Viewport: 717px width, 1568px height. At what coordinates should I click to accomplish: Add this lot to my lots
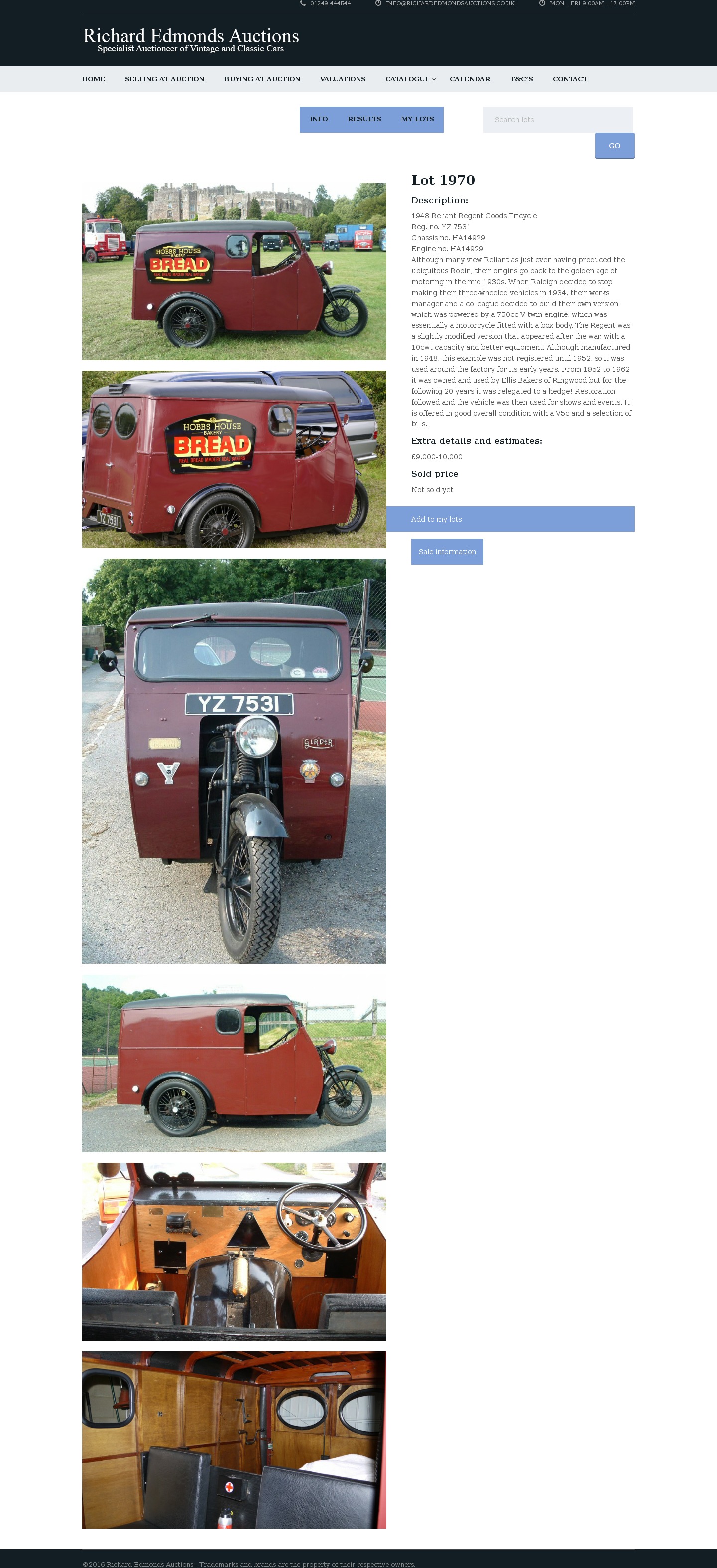point(510,519)
